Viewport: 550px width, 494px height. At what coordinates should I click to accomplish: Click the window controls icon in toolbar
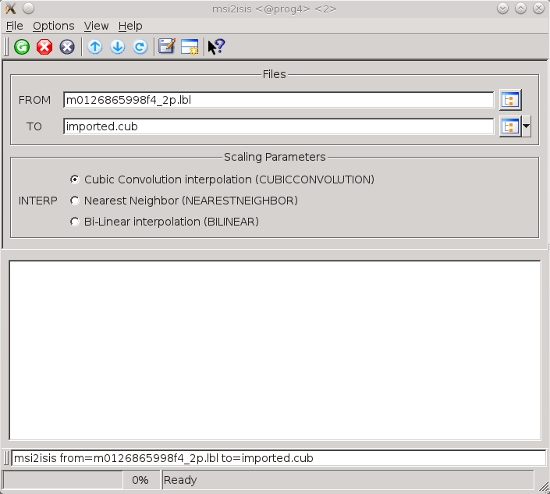[x=189, y=47]
